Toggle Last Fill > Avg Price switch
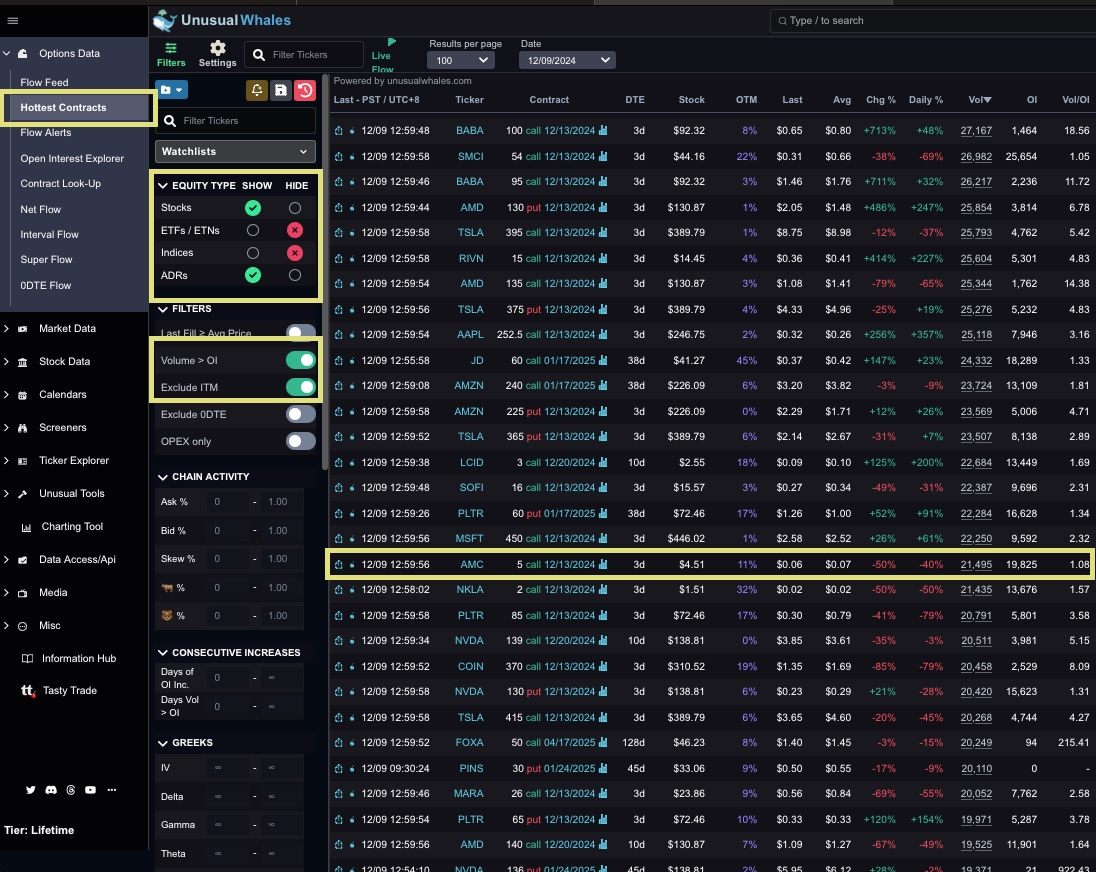 pyautogui.click(x=301, y=332)
